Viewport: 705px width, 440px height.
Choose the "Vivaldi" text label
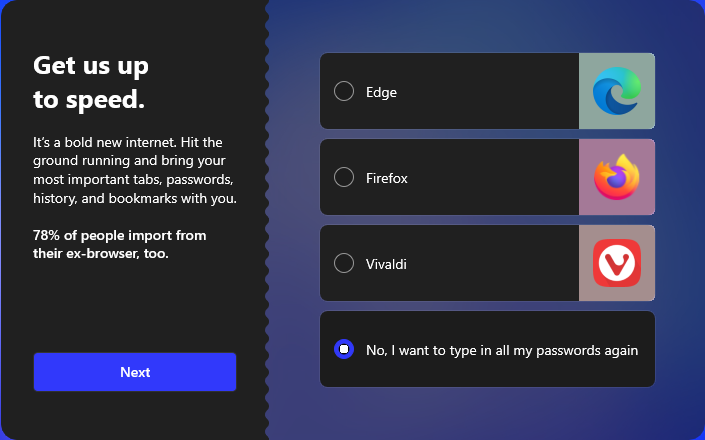[x=386, y=264]
